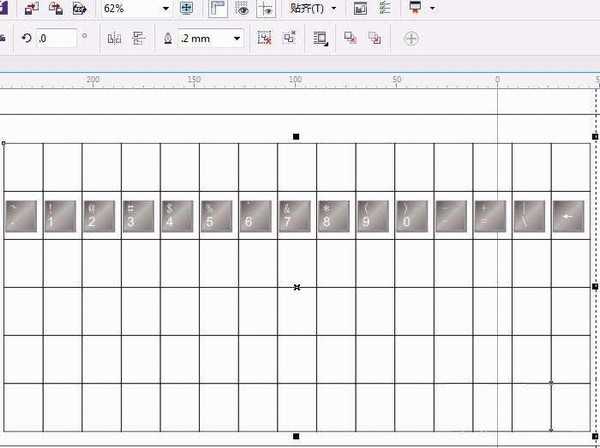Mirror the selection horizontally
600x448 pixels.
[x=113, y=38]
